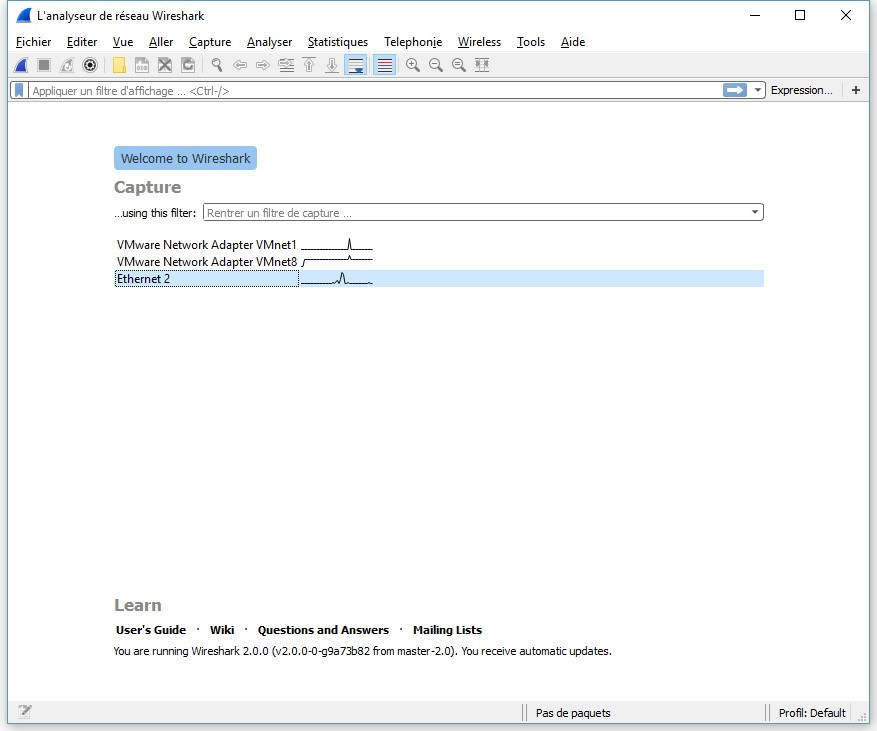Open the Editer menu
Viewport: 877px width, 731px height.
[x=82, y=42]
